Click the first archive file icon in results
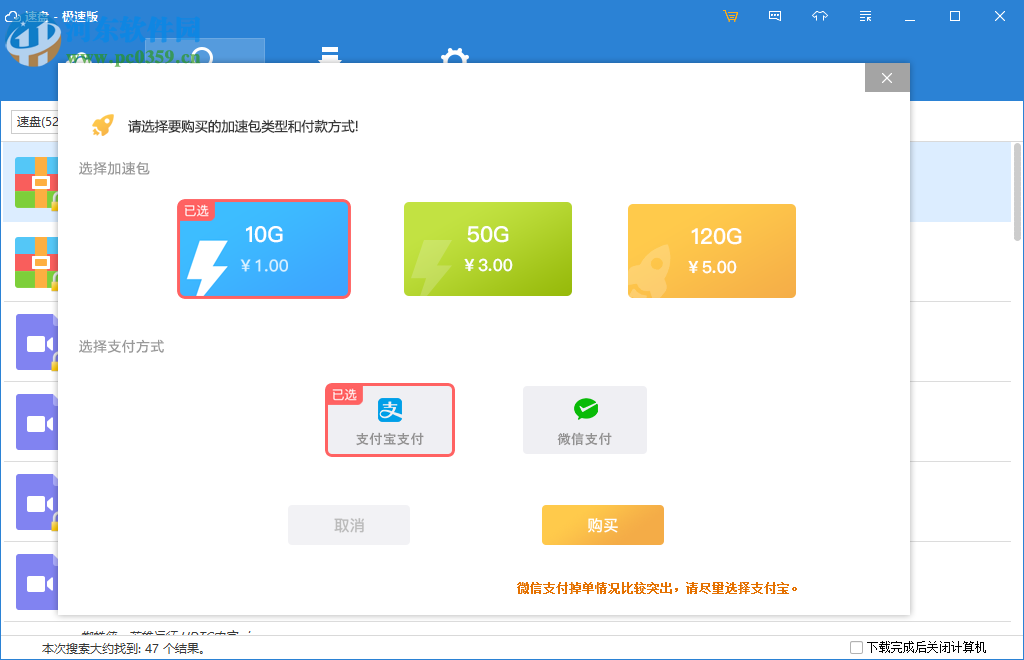Viewport: 1024px width, 660px height. (x=37, y=182)
